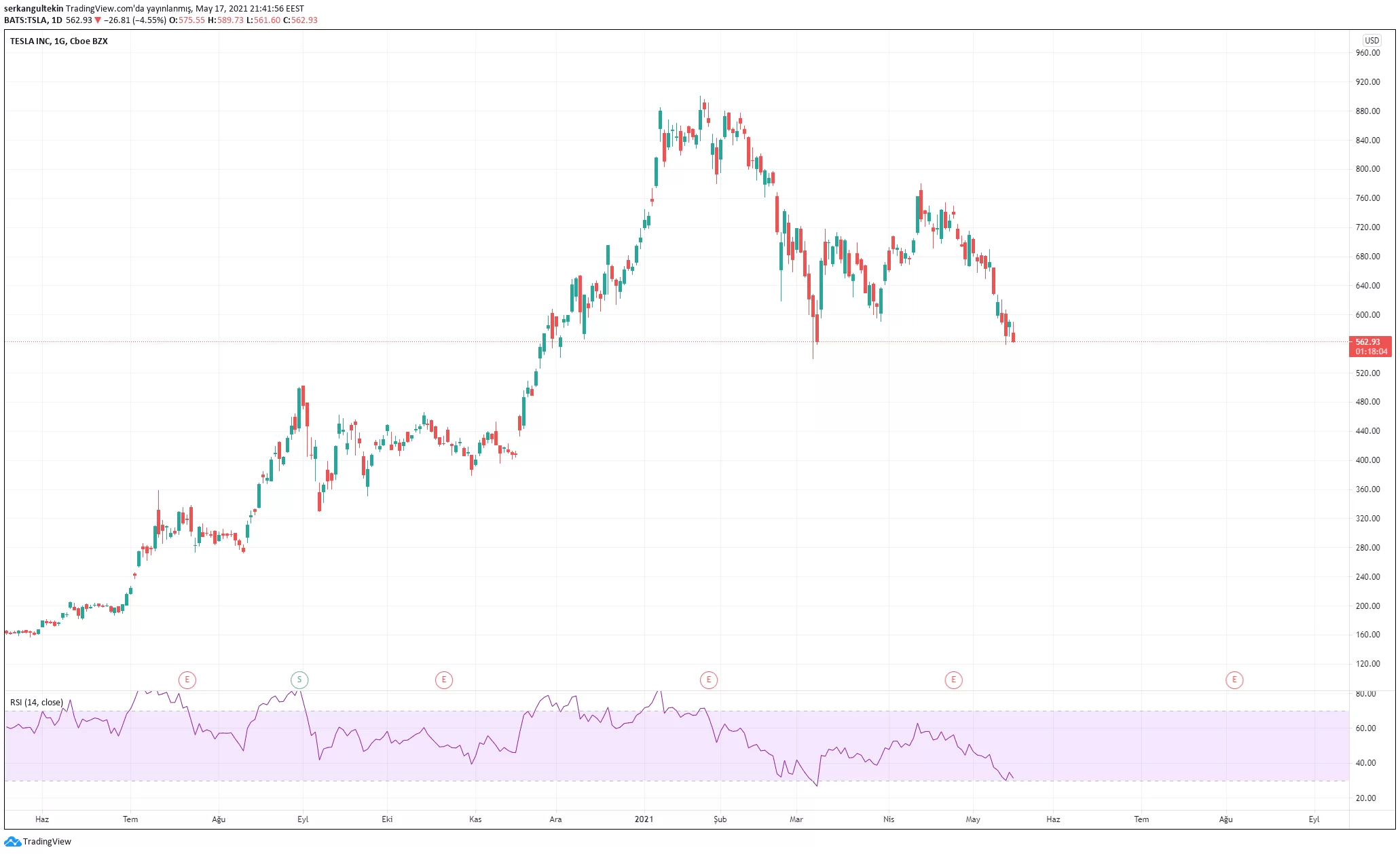Click the serkangultekin username in header

pyautogui.click(x=33, y=9)
